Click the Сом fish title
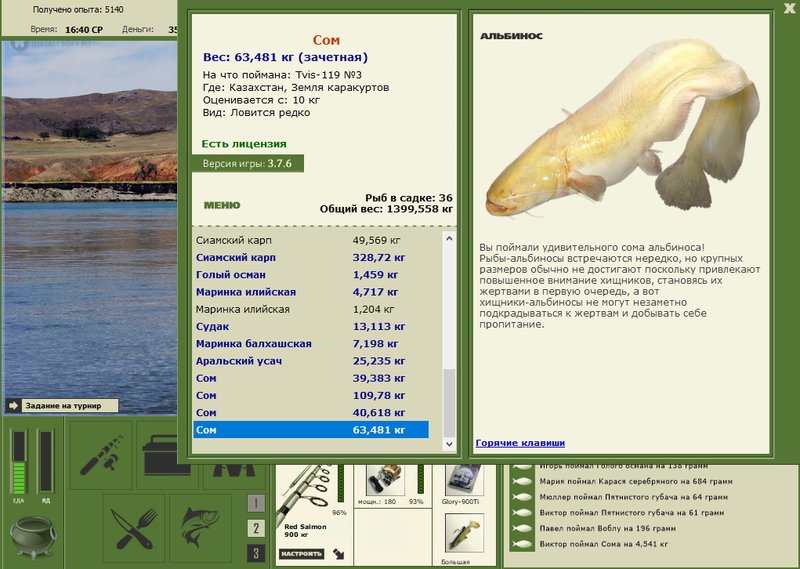 [x=326, y=40]
